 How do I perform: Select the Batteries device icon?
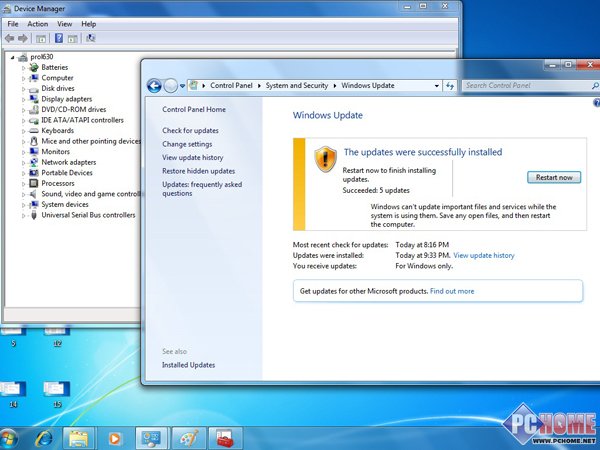tap(34, 67)
